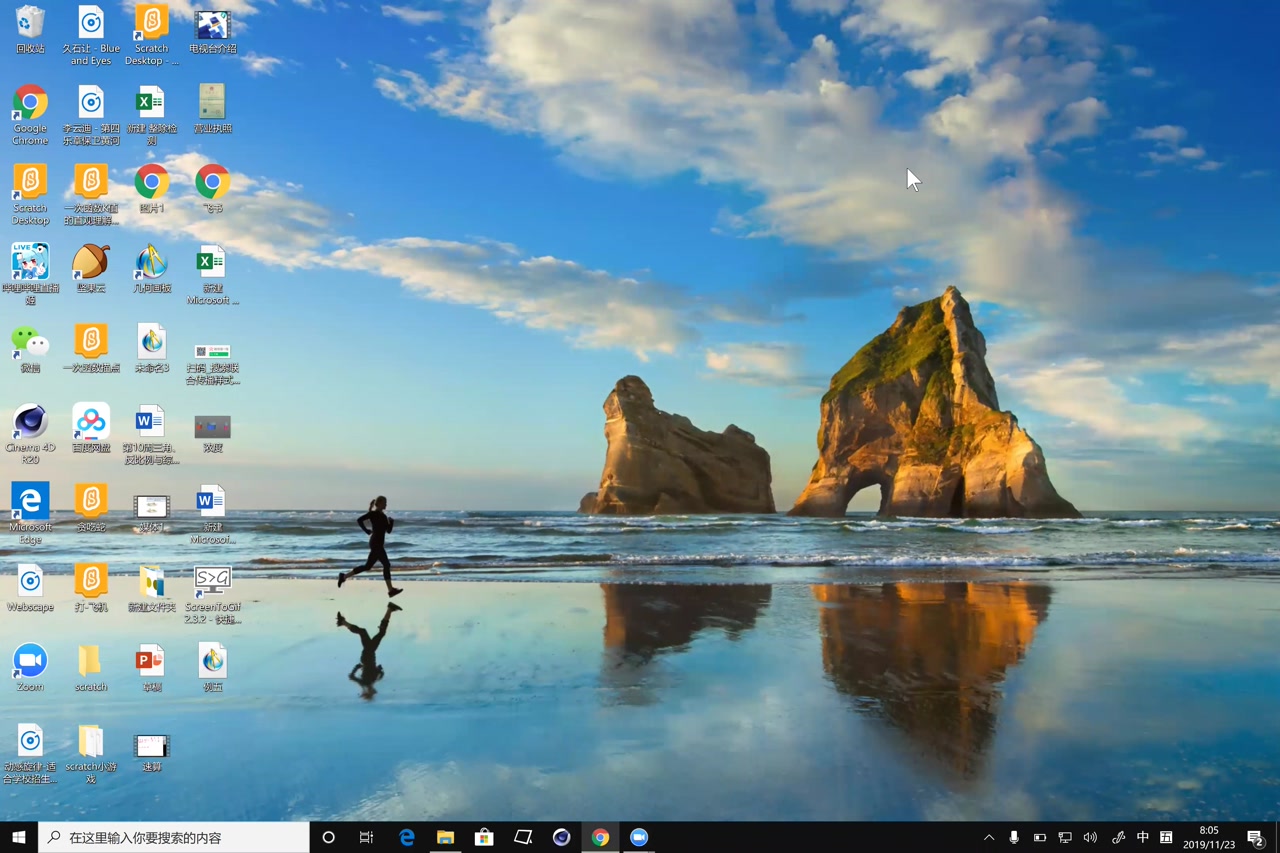The height and width of the screenshot is (853, 1280).
Task: Show hidden system tray icons
Action: click(989, 837)
